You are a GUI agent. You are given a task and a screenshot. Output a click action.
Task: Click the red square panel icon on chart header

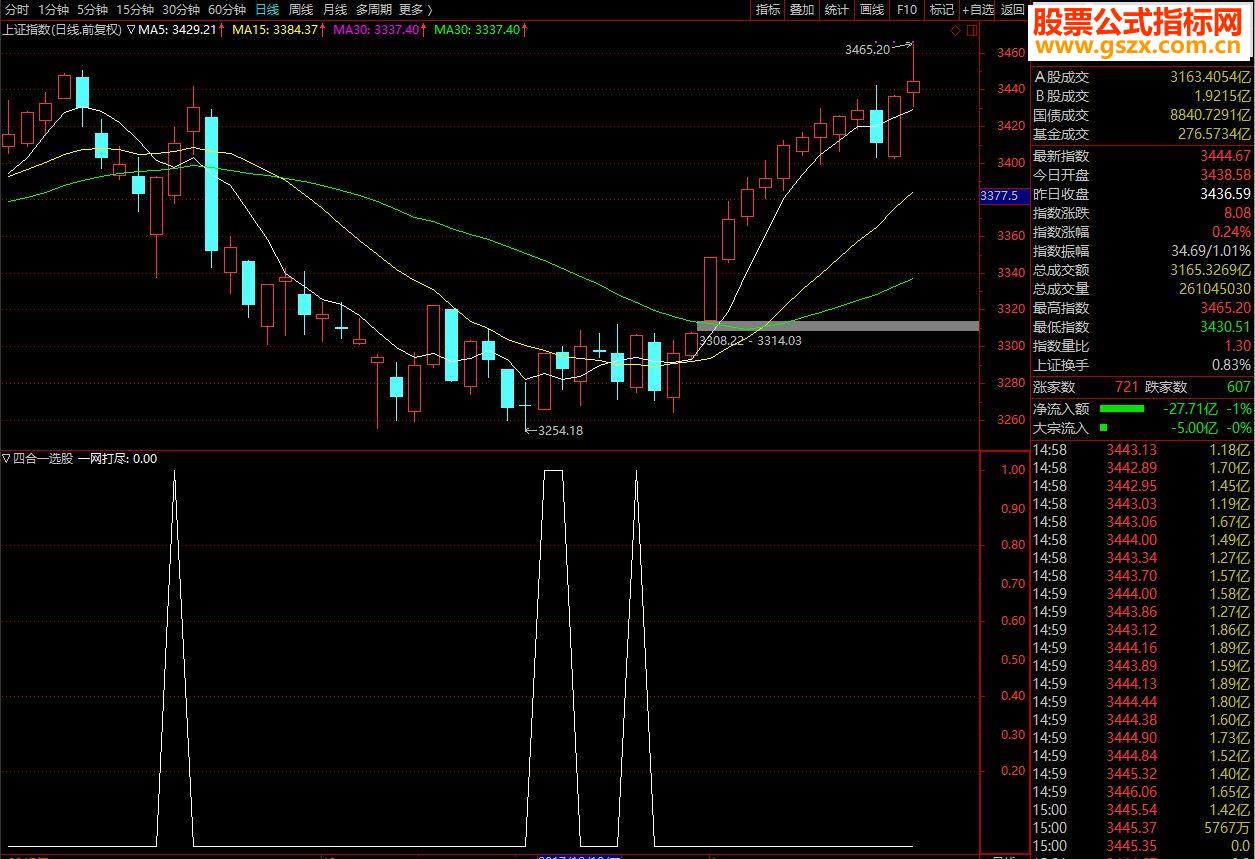coord(970,30)
